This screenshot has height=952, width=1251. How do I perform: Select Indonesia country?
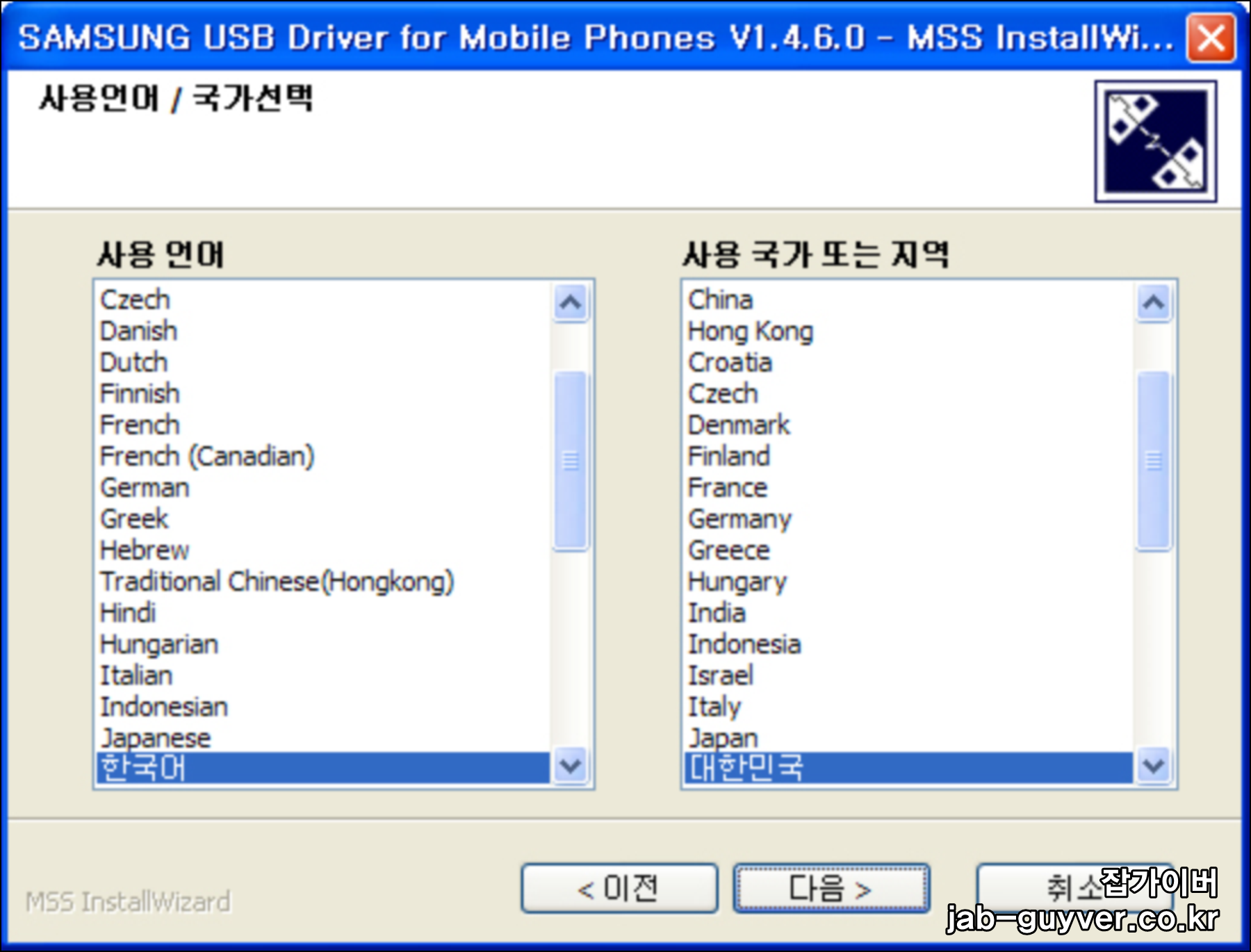(909, 644)
